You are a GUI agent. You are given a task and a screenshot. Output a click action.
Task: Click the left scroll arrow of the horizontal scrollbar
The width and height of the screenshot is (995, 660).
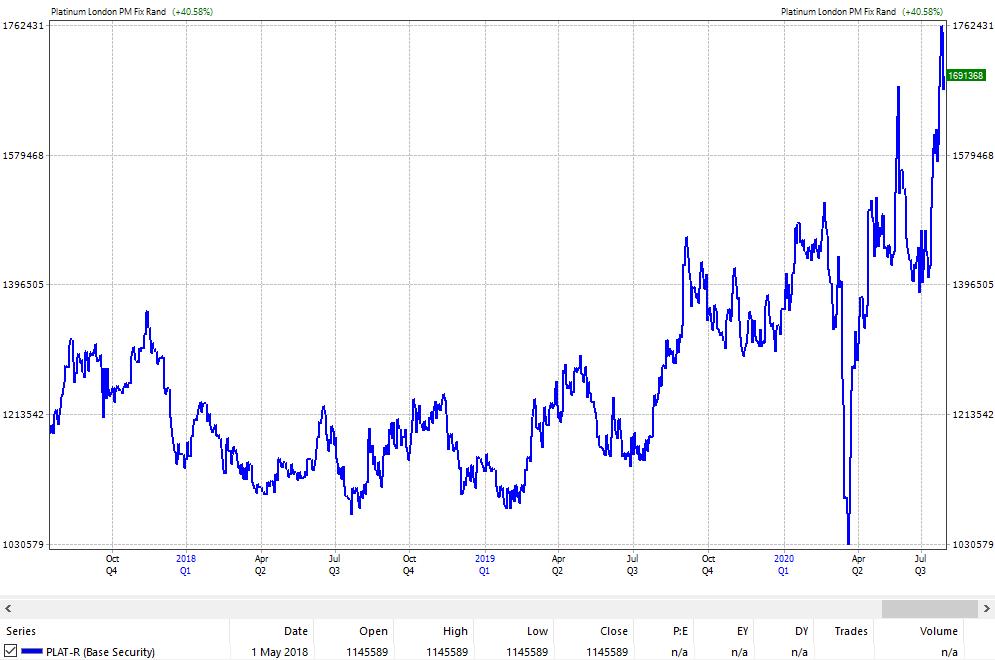pyautogui.click(x=8, y=608)
